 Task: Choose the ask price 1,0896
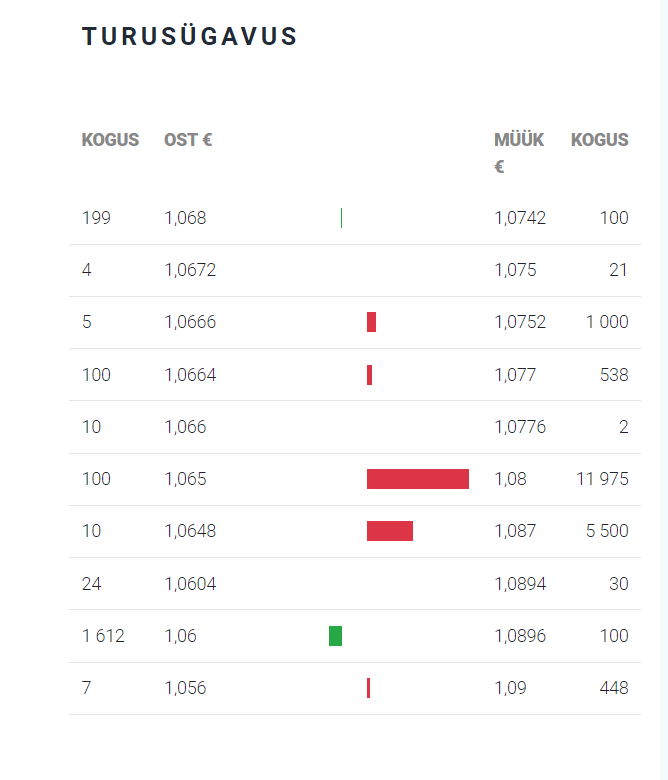click(520, 636)
